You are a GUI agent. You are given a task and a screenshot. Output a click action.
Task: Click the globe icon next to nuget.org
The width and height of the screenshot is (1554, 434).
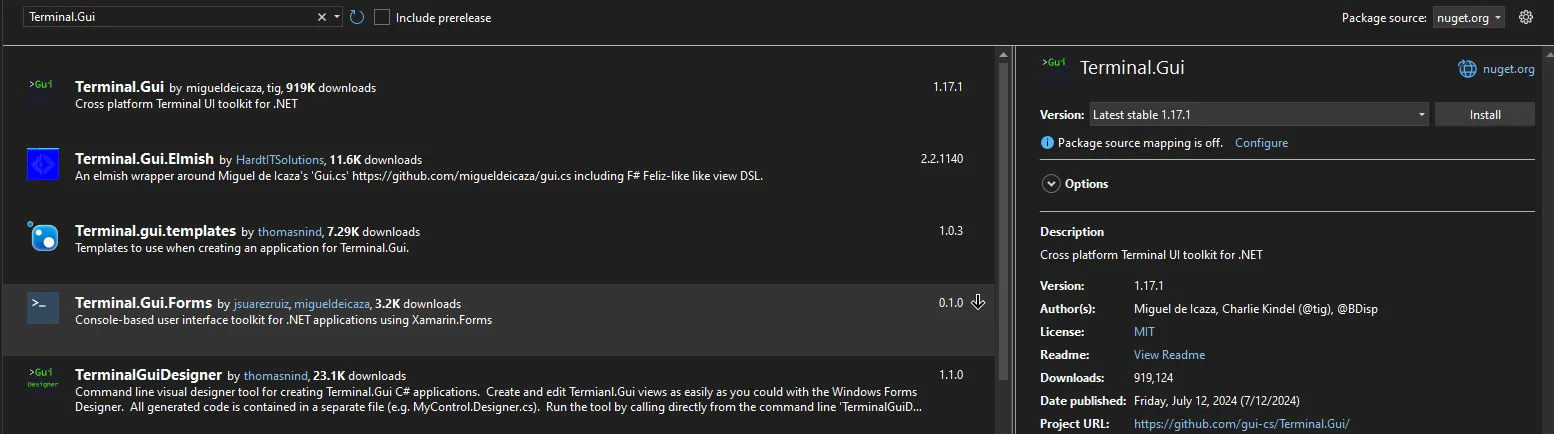[x=1467, y=69]
